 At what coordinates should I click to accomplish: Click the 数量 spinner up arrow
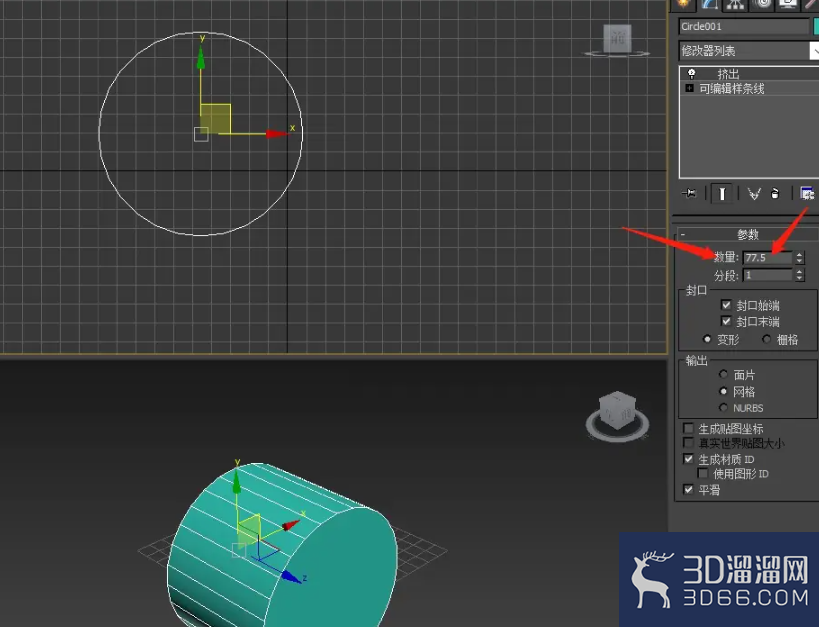[x=799, y=254]
